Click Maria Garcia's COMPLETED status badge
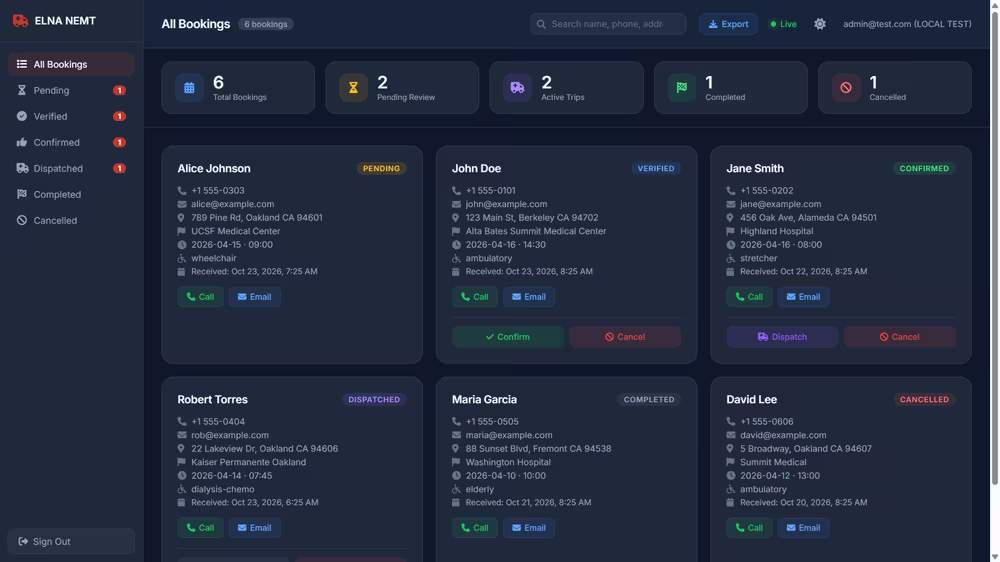 tap(649, 399)
